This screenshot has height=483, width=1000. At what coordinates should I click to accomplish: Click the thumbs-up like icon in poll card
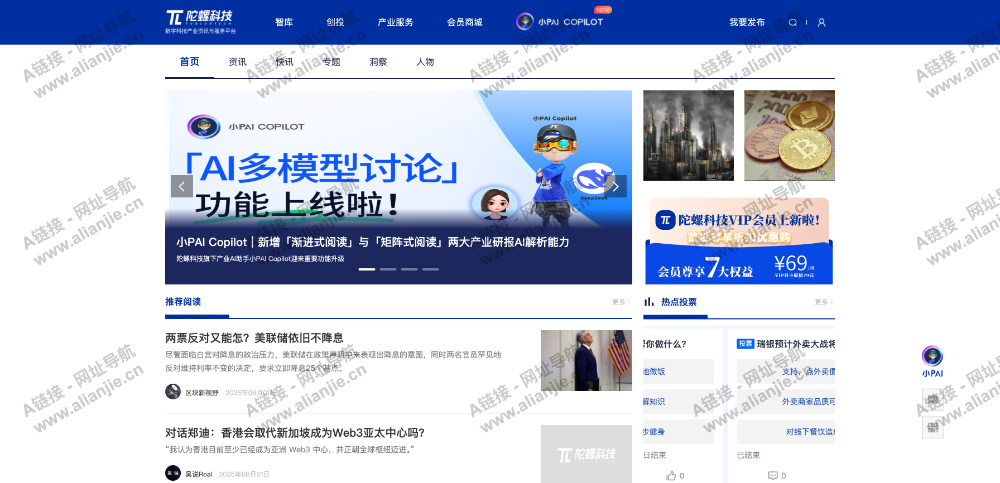point(671,475)
